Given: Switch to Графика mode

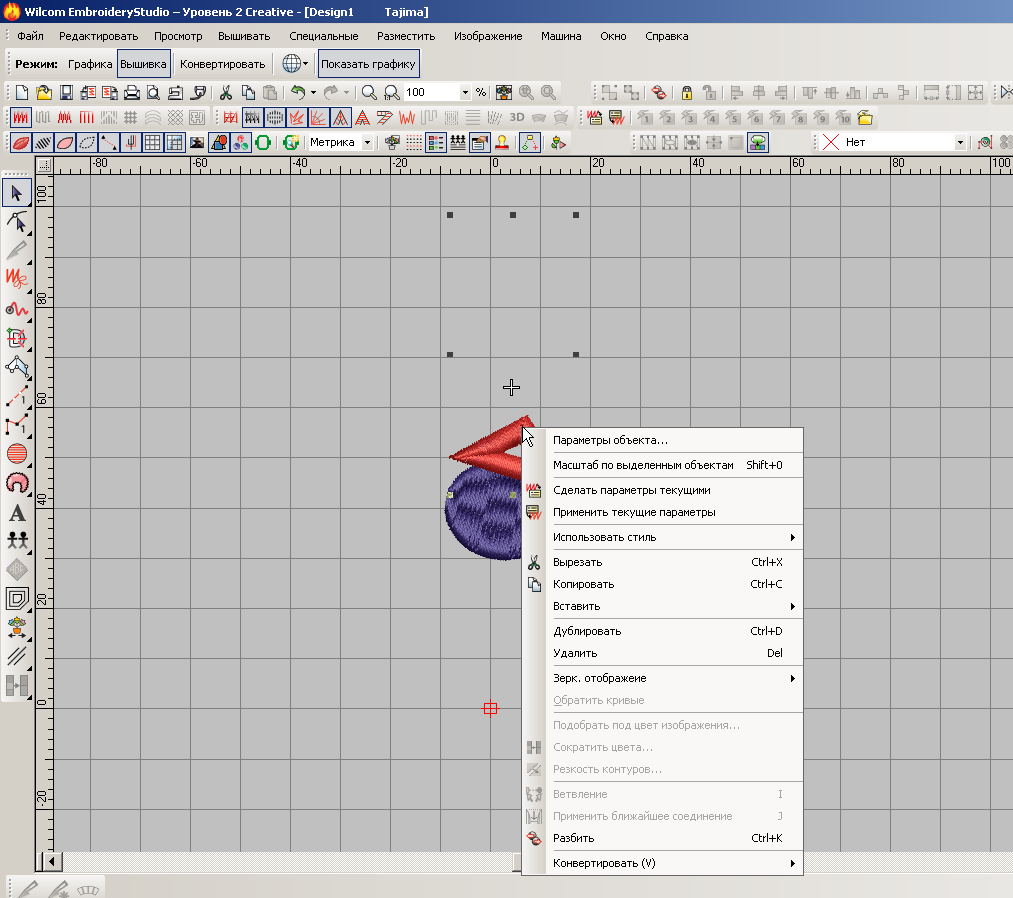Looking at the screenshot, I should (x=90, y=64).
